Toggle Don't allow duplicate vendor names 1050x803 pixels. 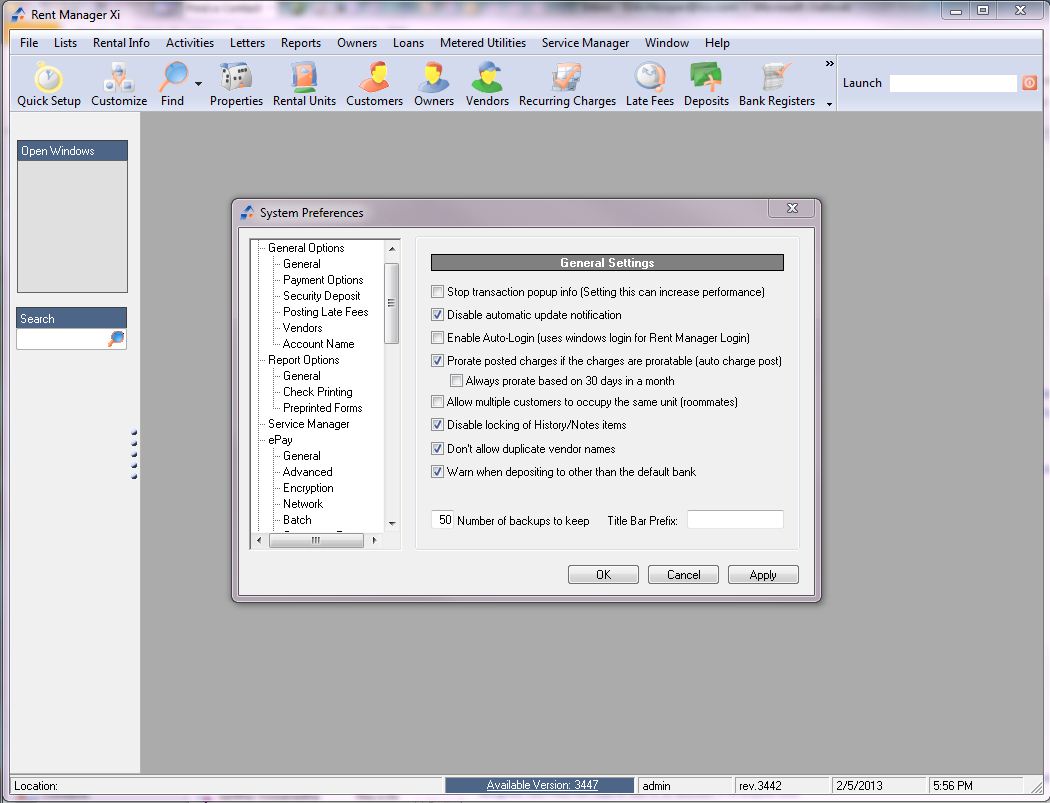point(437,448)
